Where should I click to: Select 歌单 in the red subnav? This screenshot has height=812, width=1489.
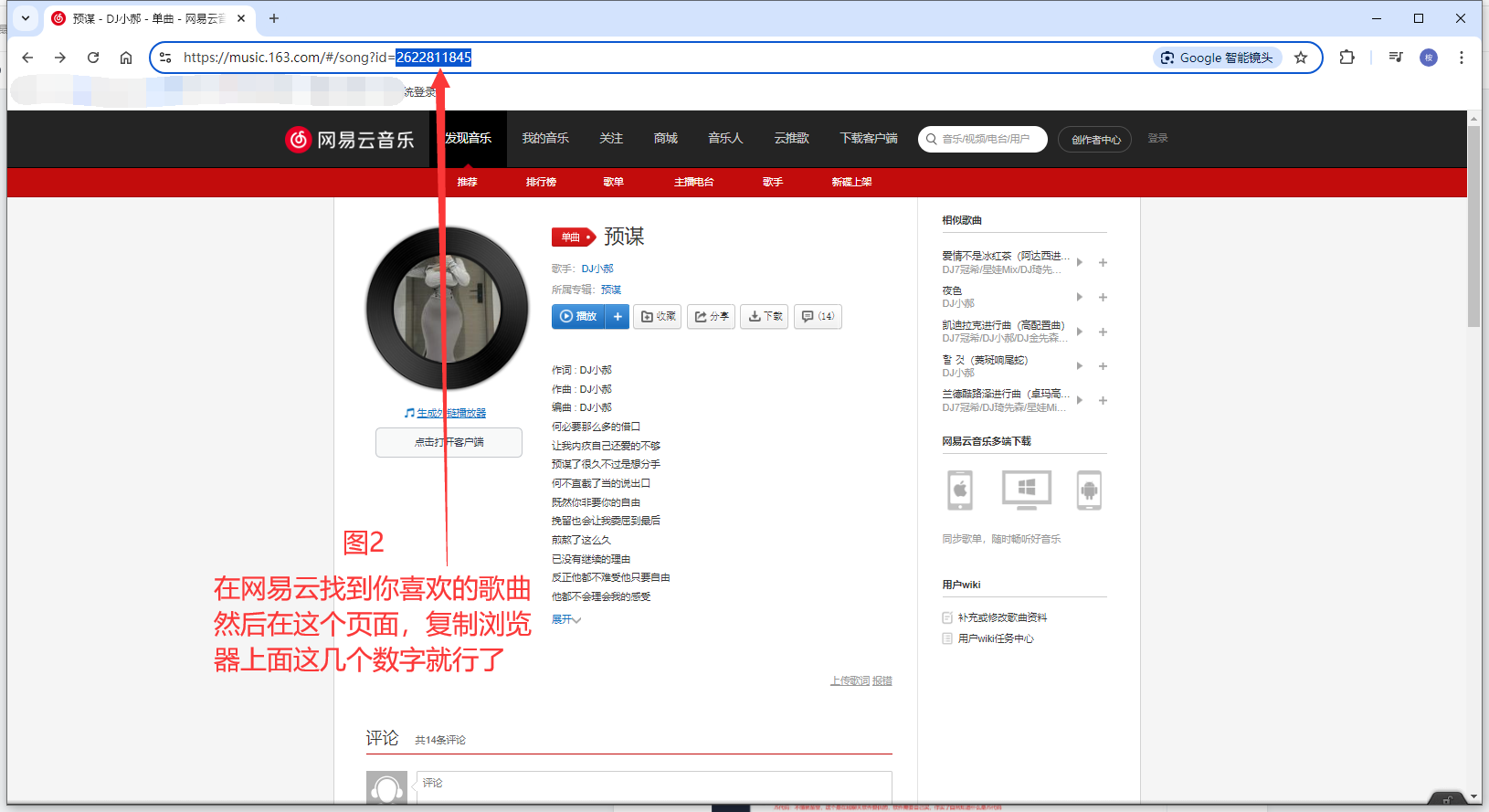[x=614, y=182]
